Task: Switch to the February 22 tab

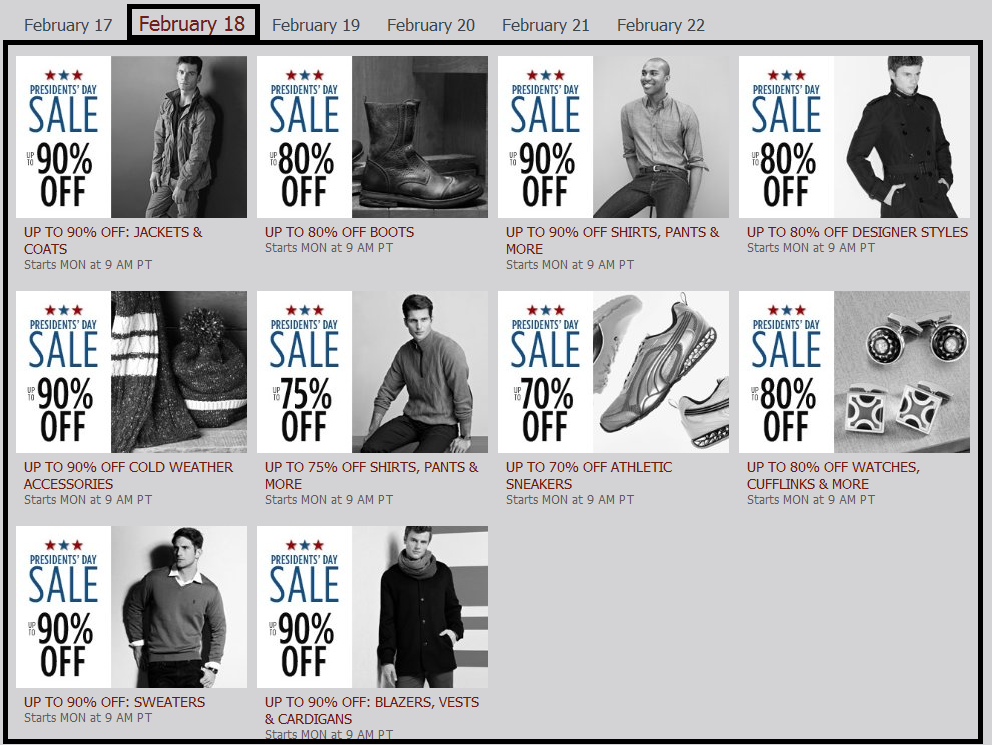Action: tap(661, 25)
